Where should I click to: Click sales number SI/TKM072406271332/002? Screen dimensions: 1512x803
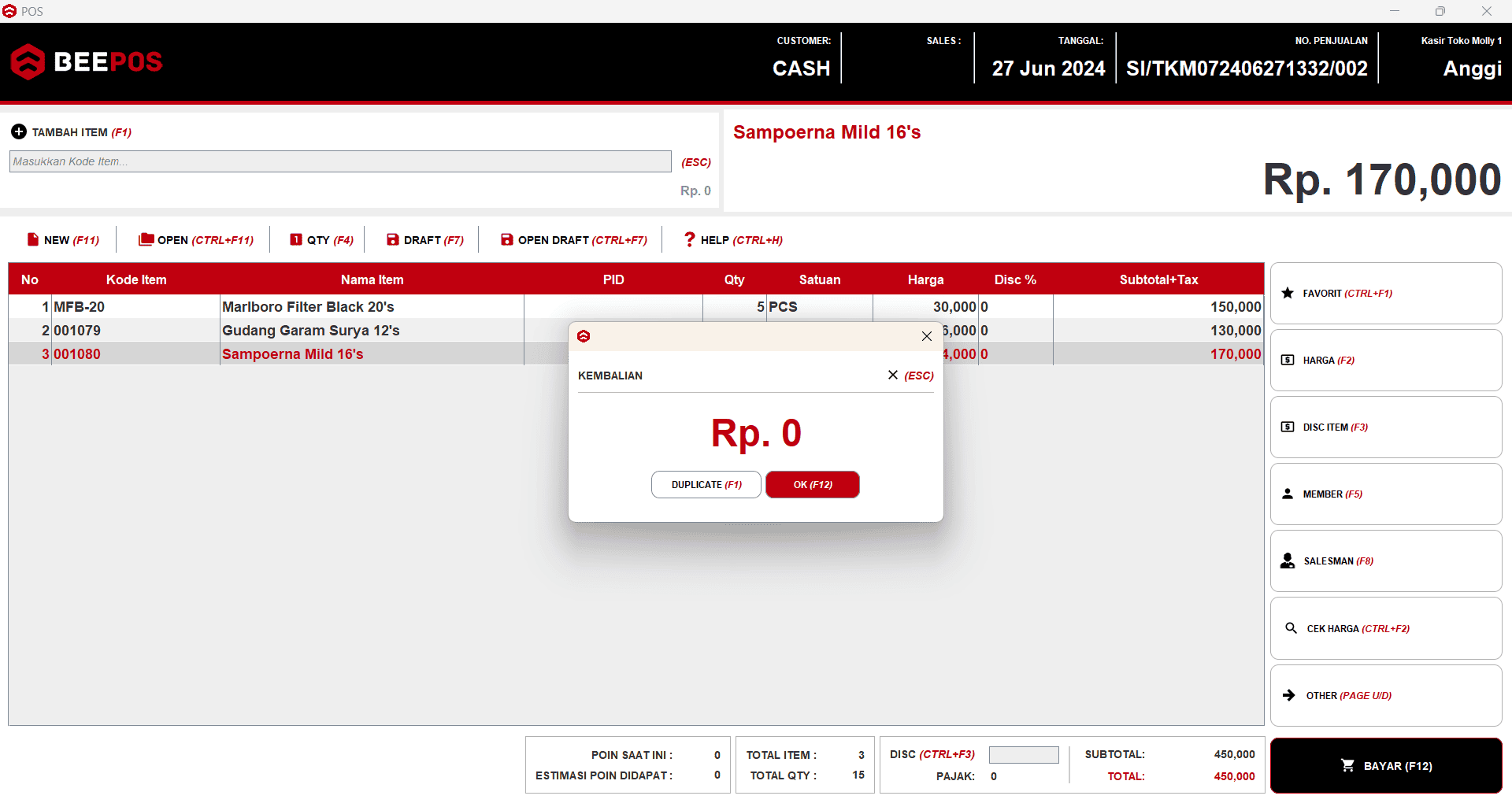pos(1247,68)
